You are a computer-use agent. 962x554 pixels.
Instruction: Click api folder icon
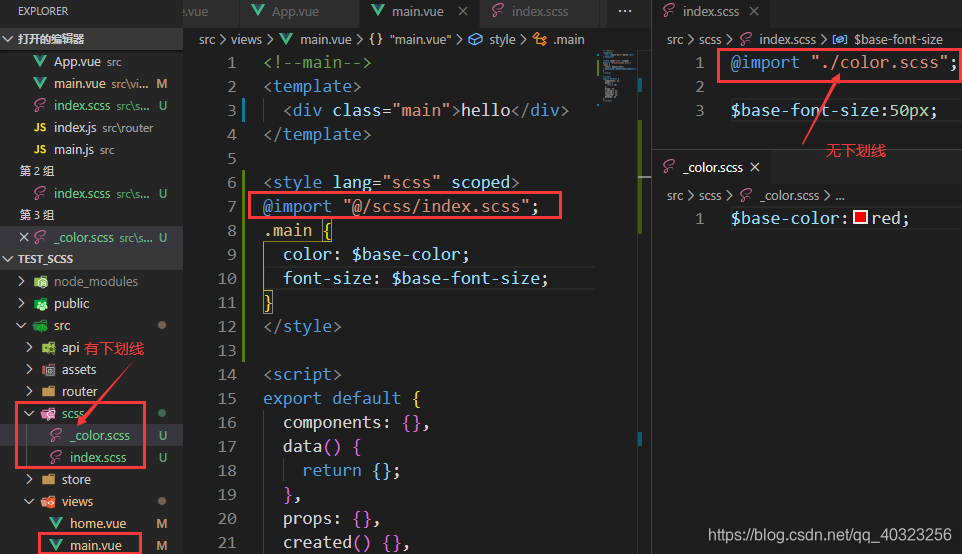coord(48,348)
